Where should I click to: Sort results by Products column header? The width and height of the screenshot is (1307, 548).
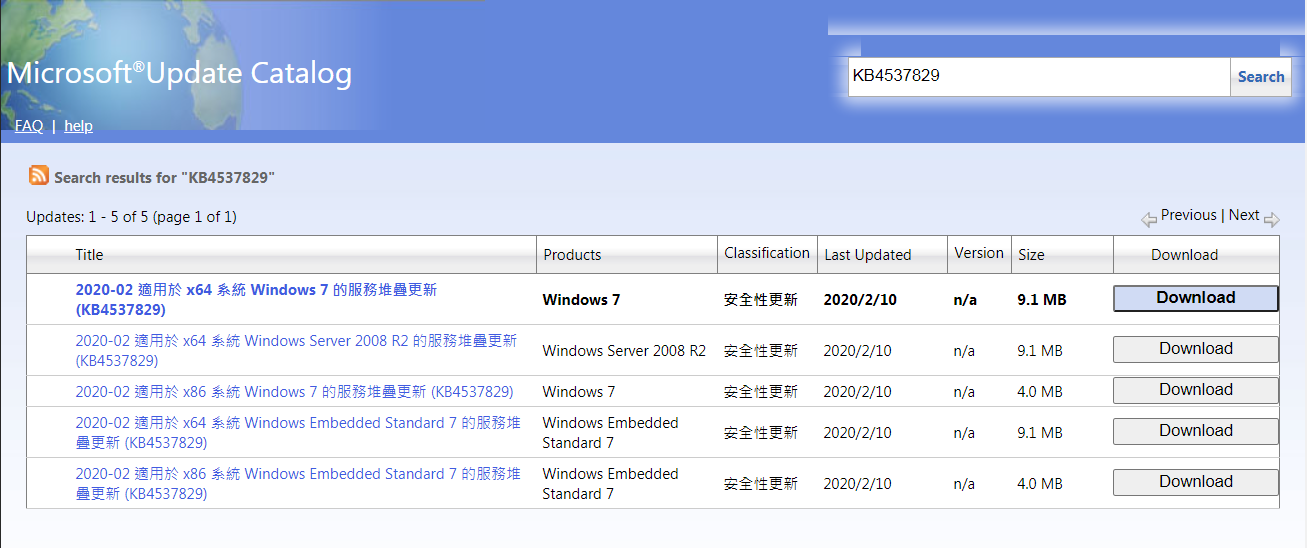(572, 255)
